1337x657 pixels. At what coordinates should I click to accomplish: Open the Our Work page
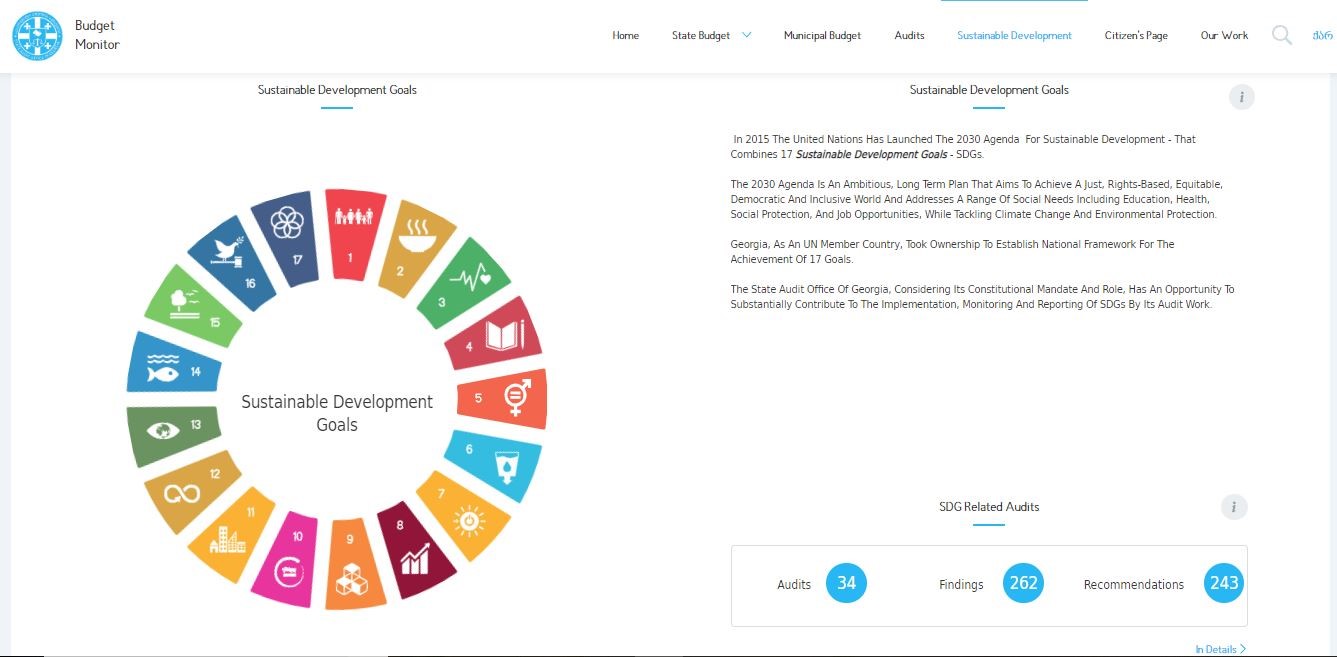1224,35
